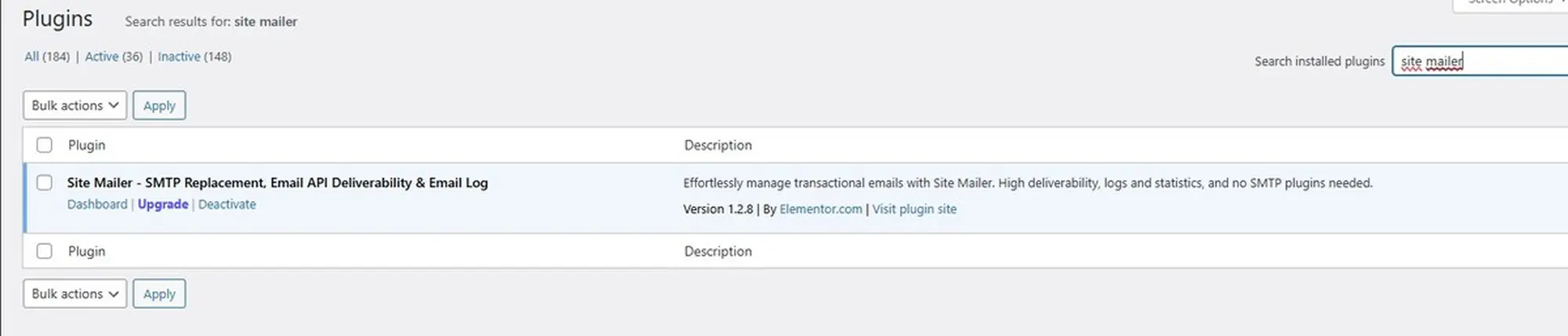
Task: Click the top Apply button
Action: point(159,105)
